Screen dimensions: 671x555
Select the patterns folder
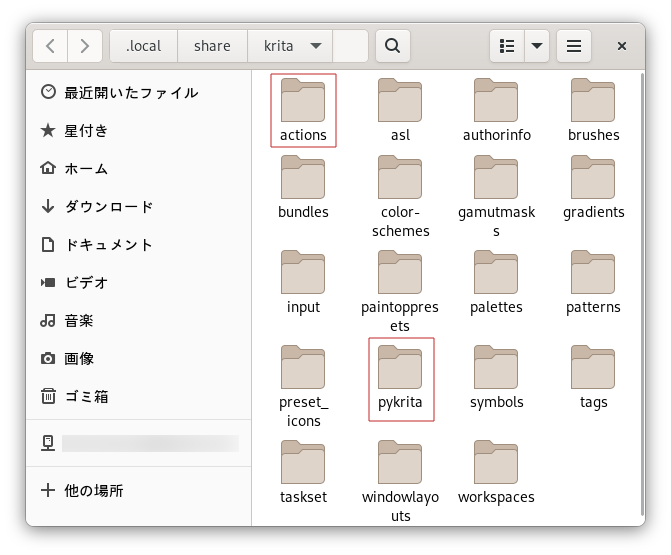tap(593, 283)
